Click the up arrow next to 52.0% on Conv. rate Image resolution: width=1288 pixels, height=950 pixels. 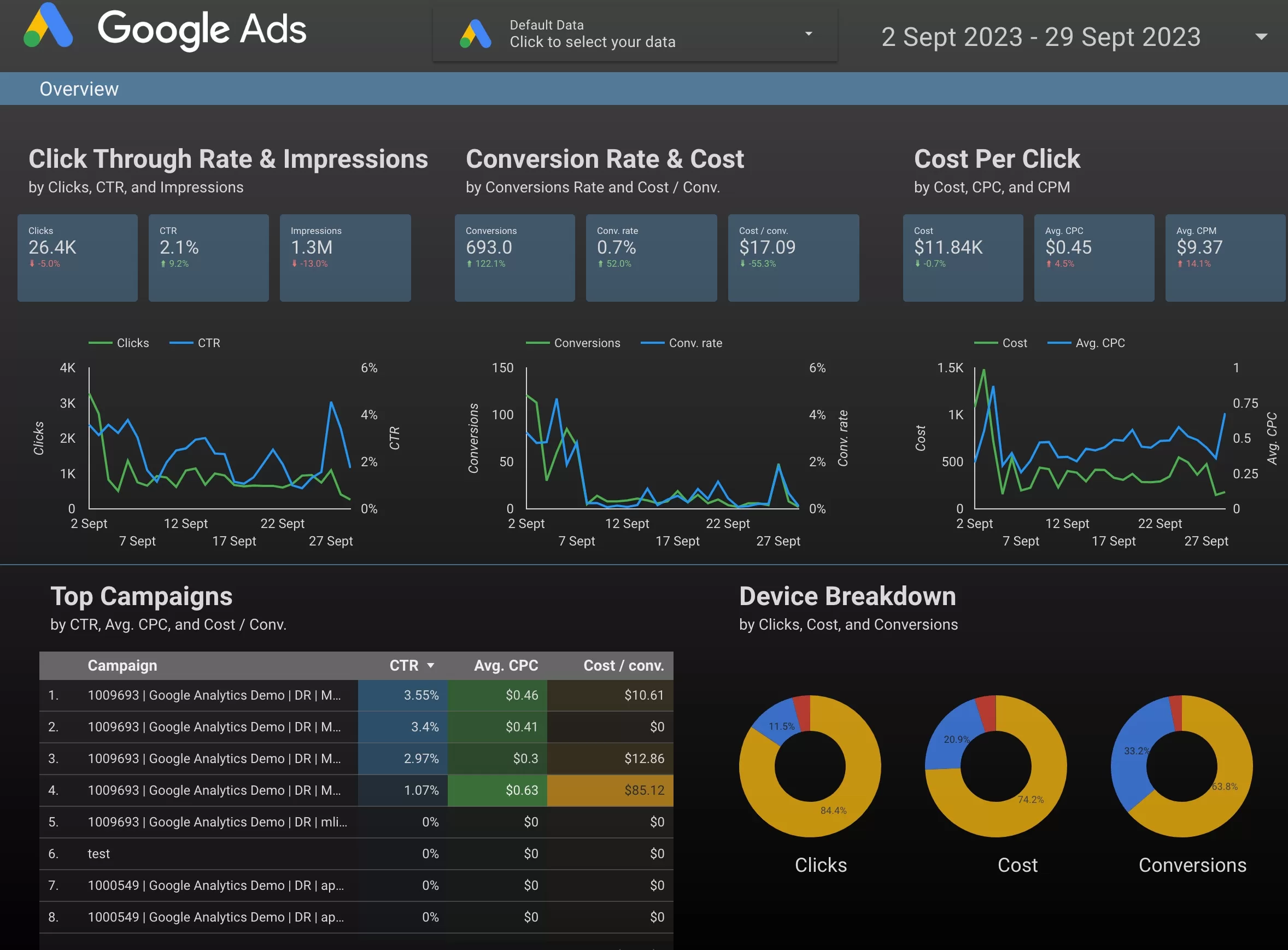[600, 263]
